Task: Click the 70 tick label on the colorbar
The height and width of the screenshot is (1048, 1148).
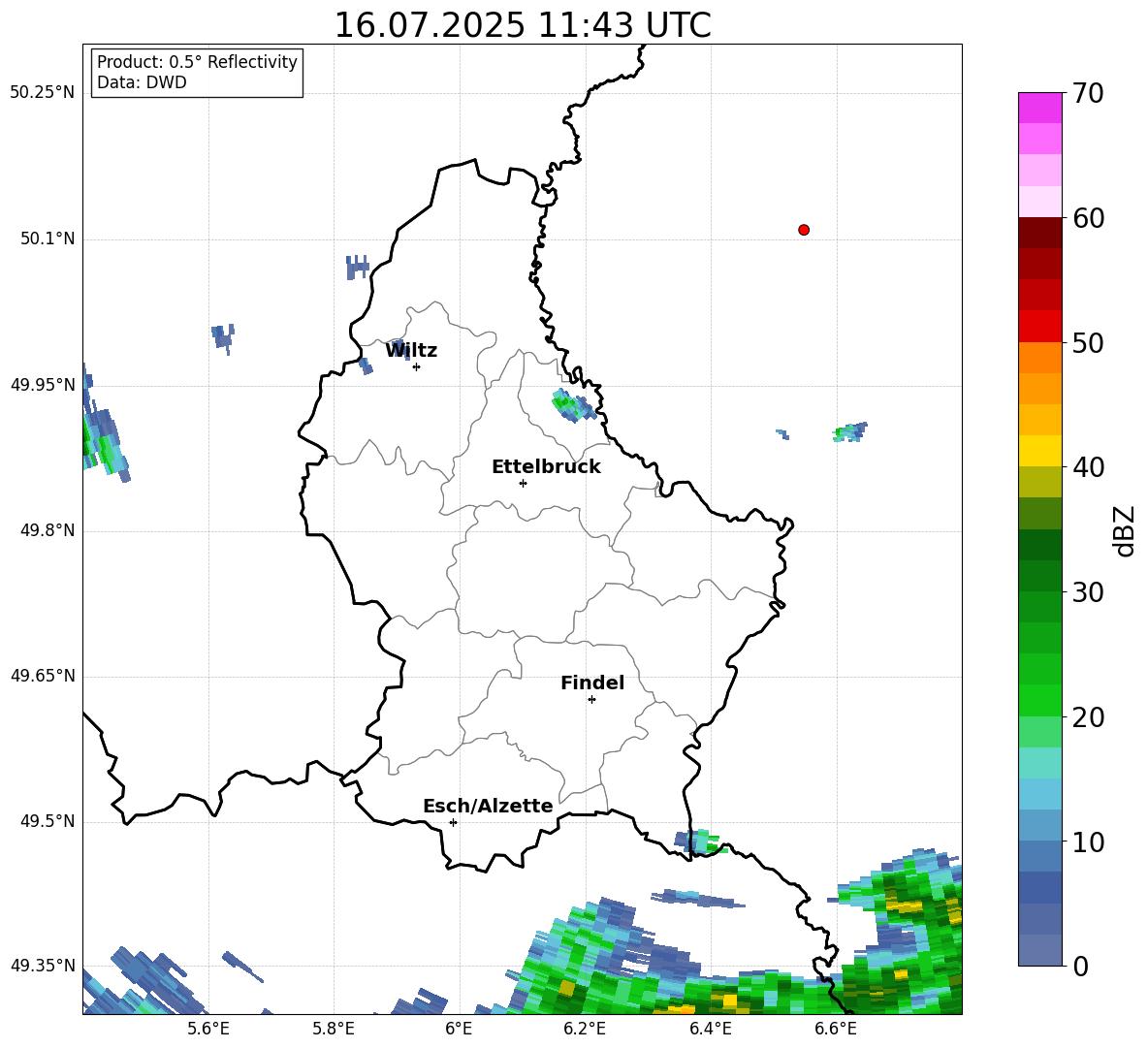Action: tap(1088, 93)
